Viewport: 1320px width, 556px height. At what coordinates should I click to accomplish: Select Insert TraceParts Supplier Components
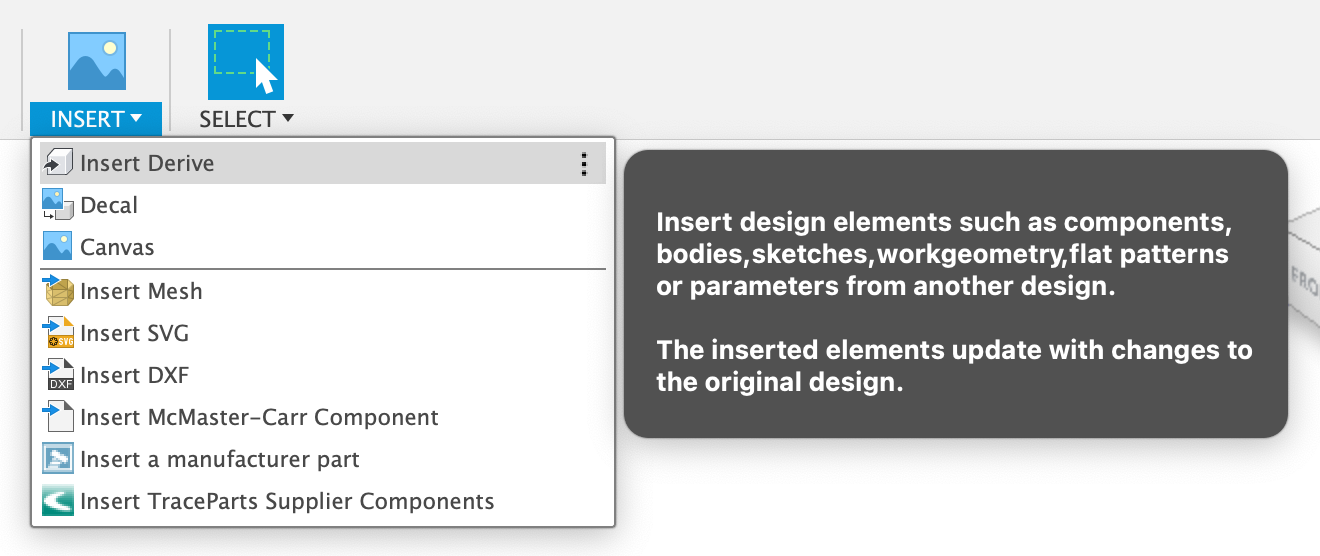pos(287,501)
